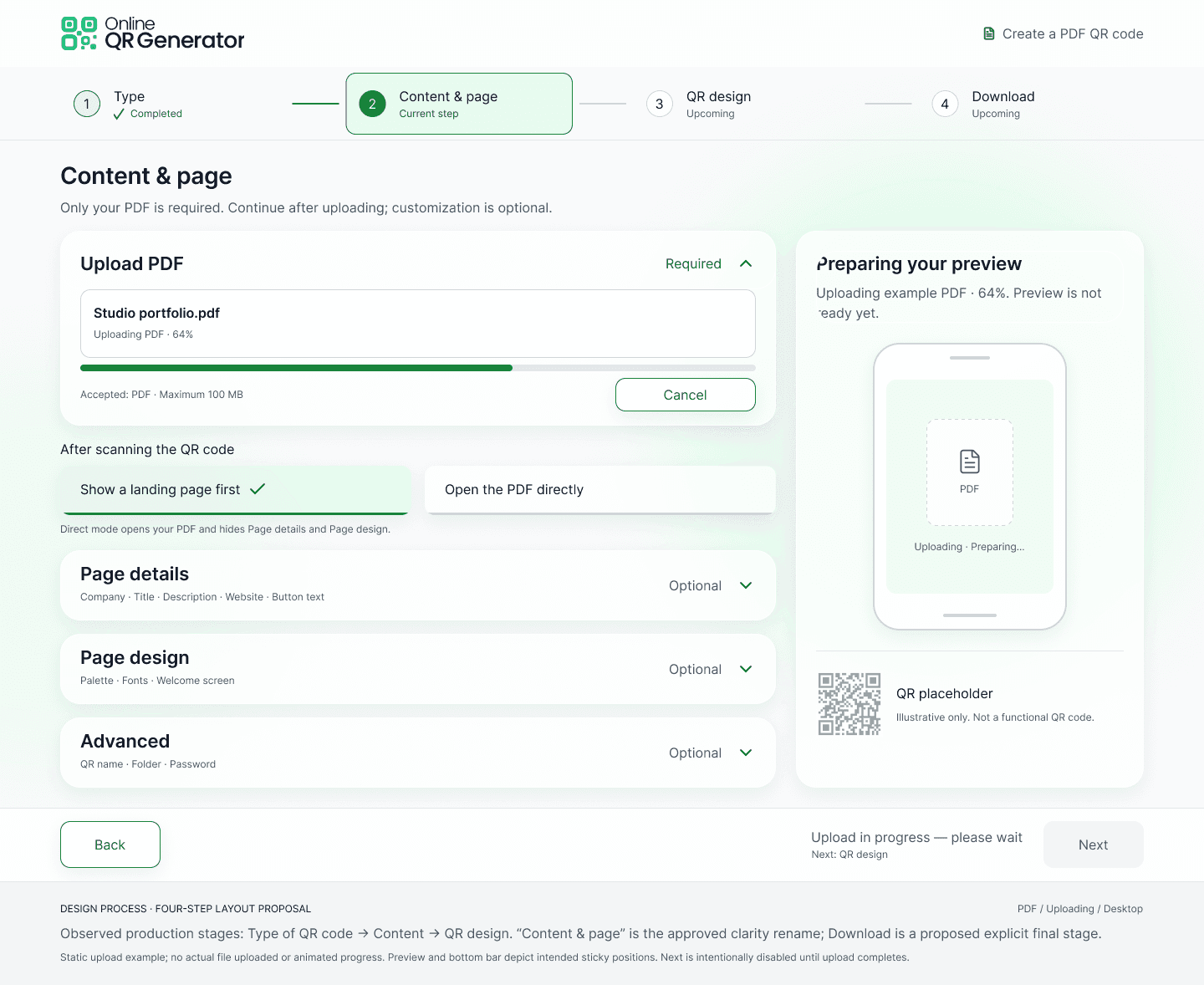Image resolution: width=1204 pixels, height=985 pixels.
Task: Click the 'Preparing your preview' heading
Action: [x=919, y=264]
